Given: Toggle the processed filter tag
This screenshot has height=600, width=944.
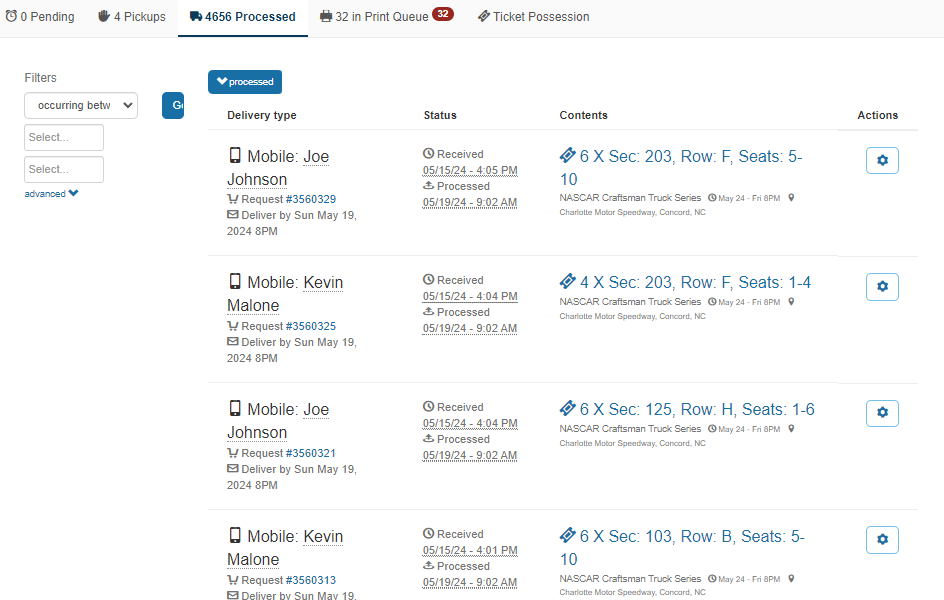Looking at the screenshot, I should pos(245,82).
